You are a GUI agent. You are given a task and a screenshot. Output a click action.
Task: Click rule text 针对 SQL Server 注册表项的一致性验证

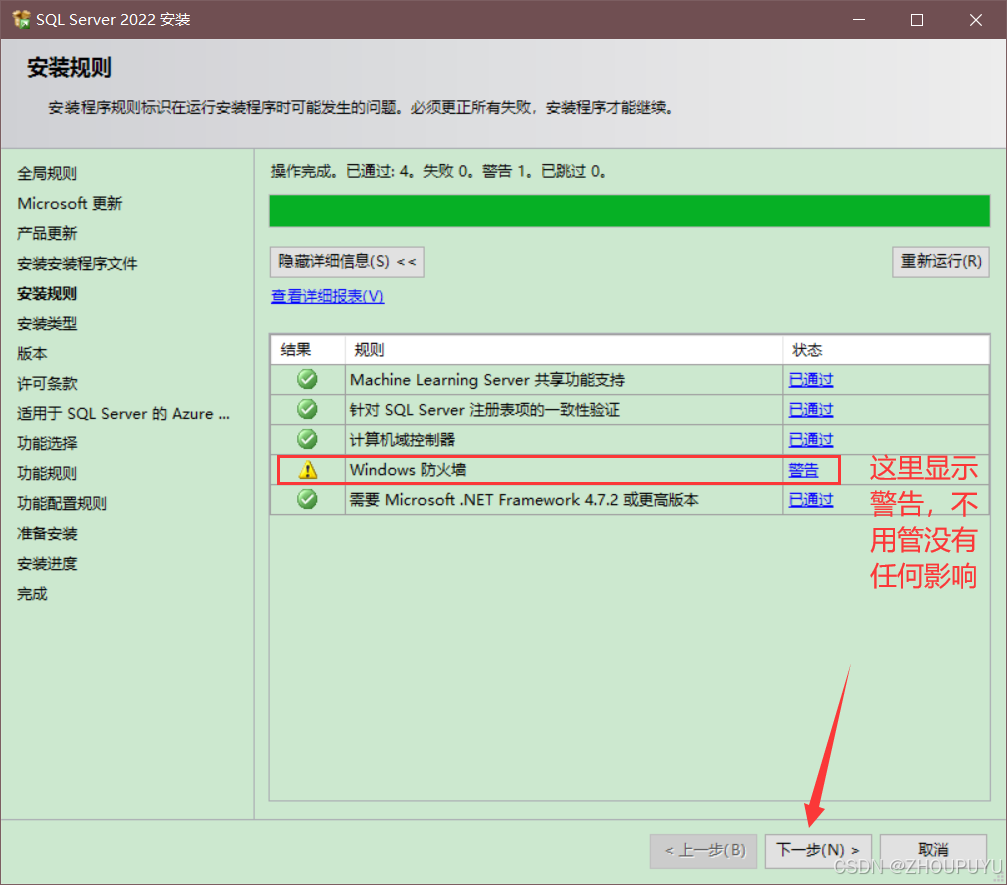(485, 410)
